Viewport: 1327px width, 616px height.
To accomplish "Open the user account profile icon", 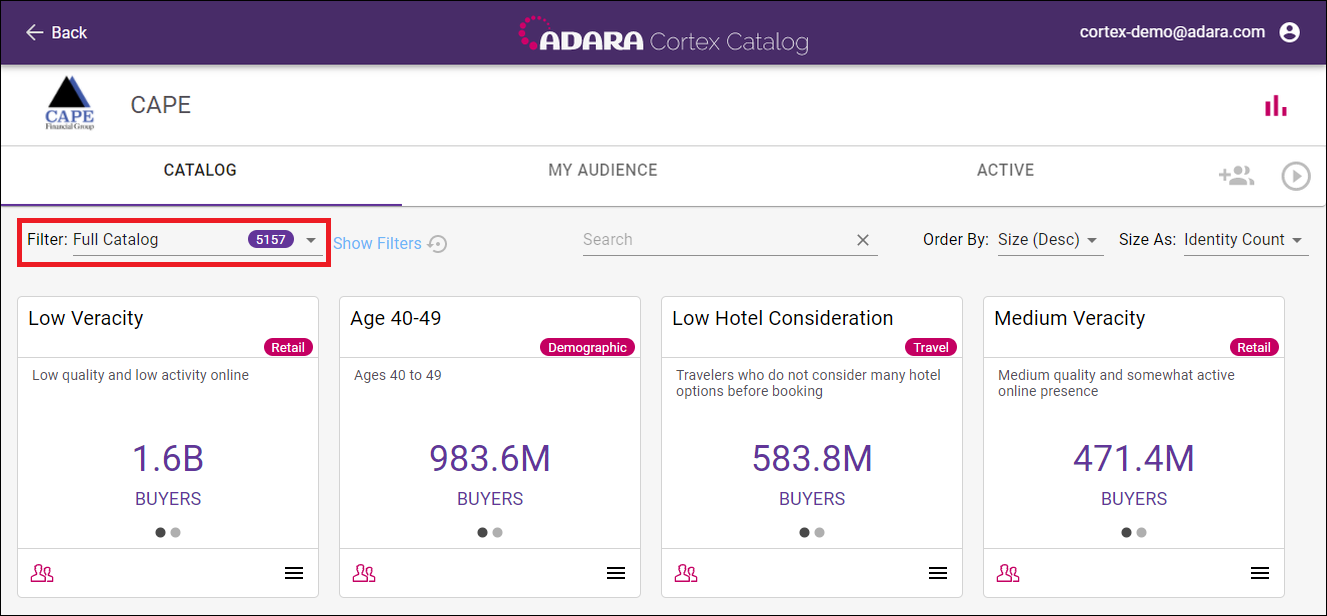I will [1290, 33].
